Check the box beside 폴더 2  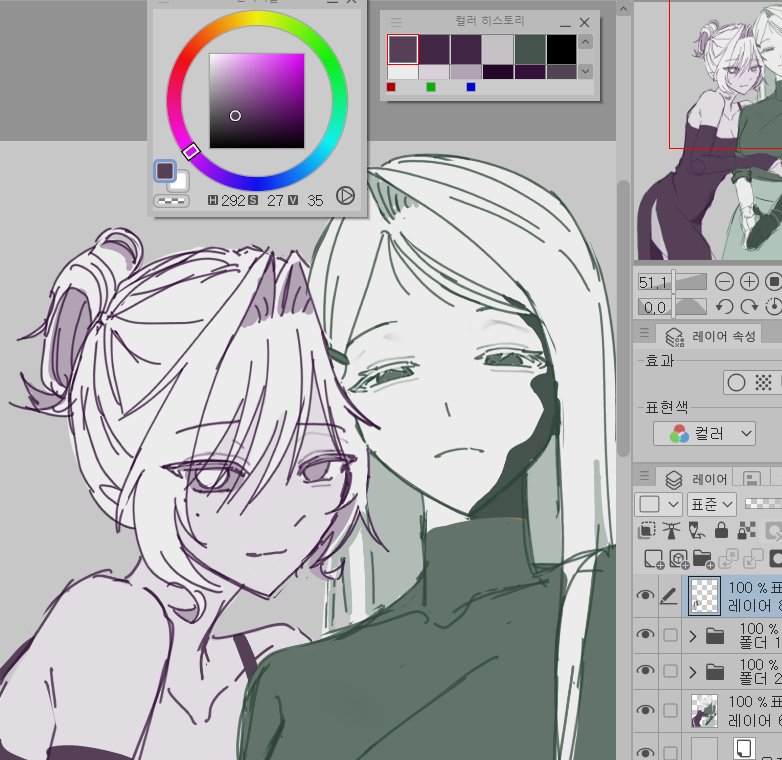click(x=670, y=671)
